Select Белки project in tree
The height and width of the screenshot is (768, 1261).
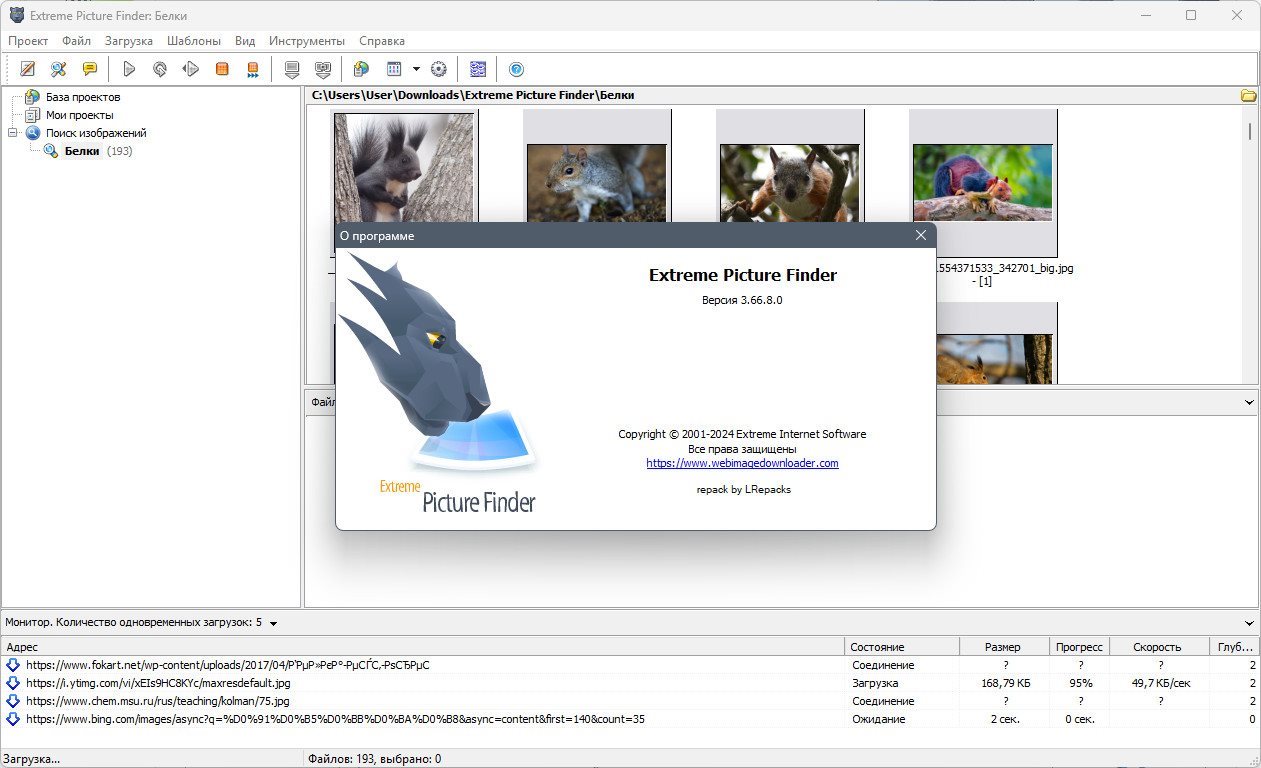82,151
